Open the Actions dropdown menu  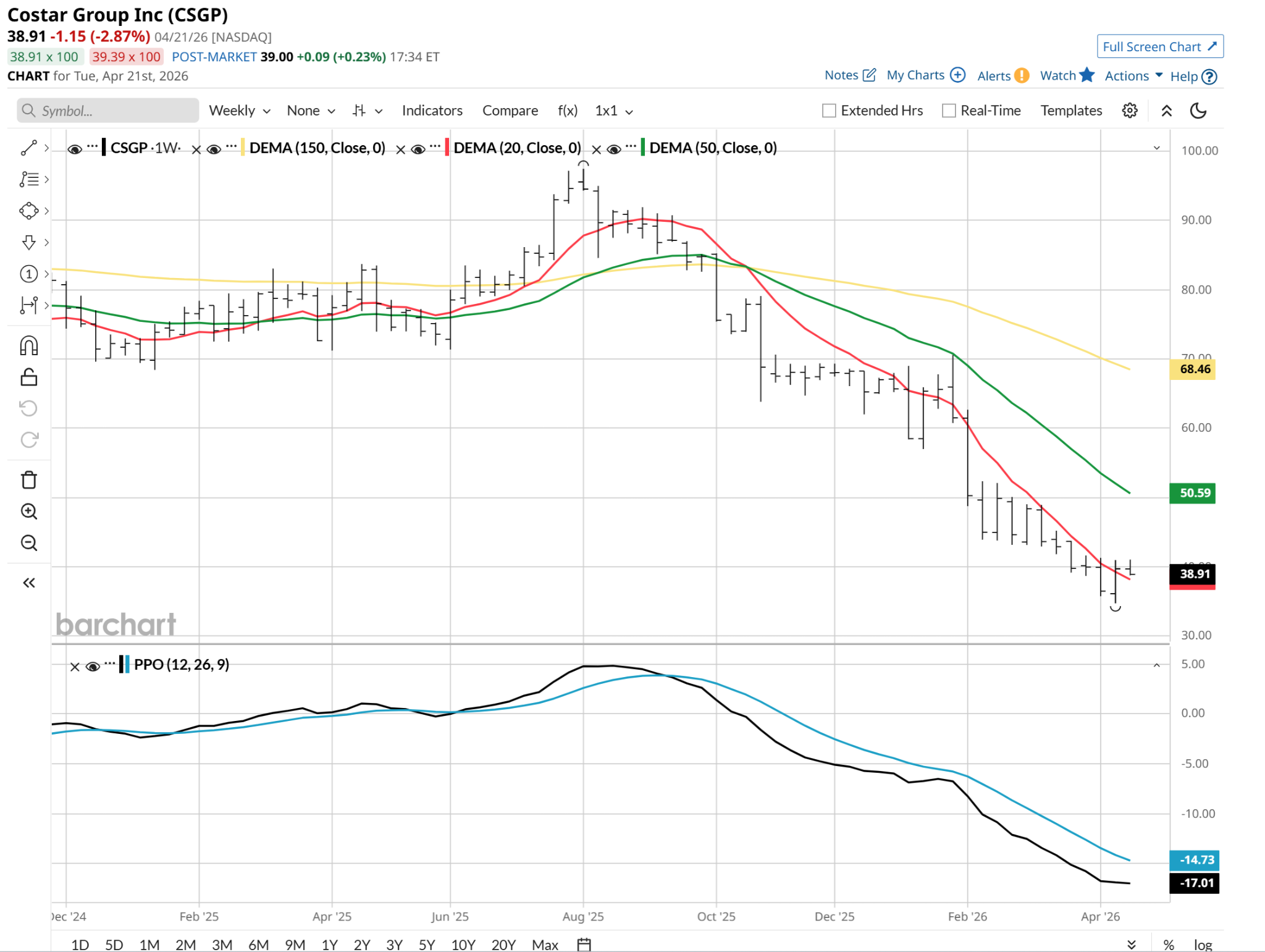1133,75
